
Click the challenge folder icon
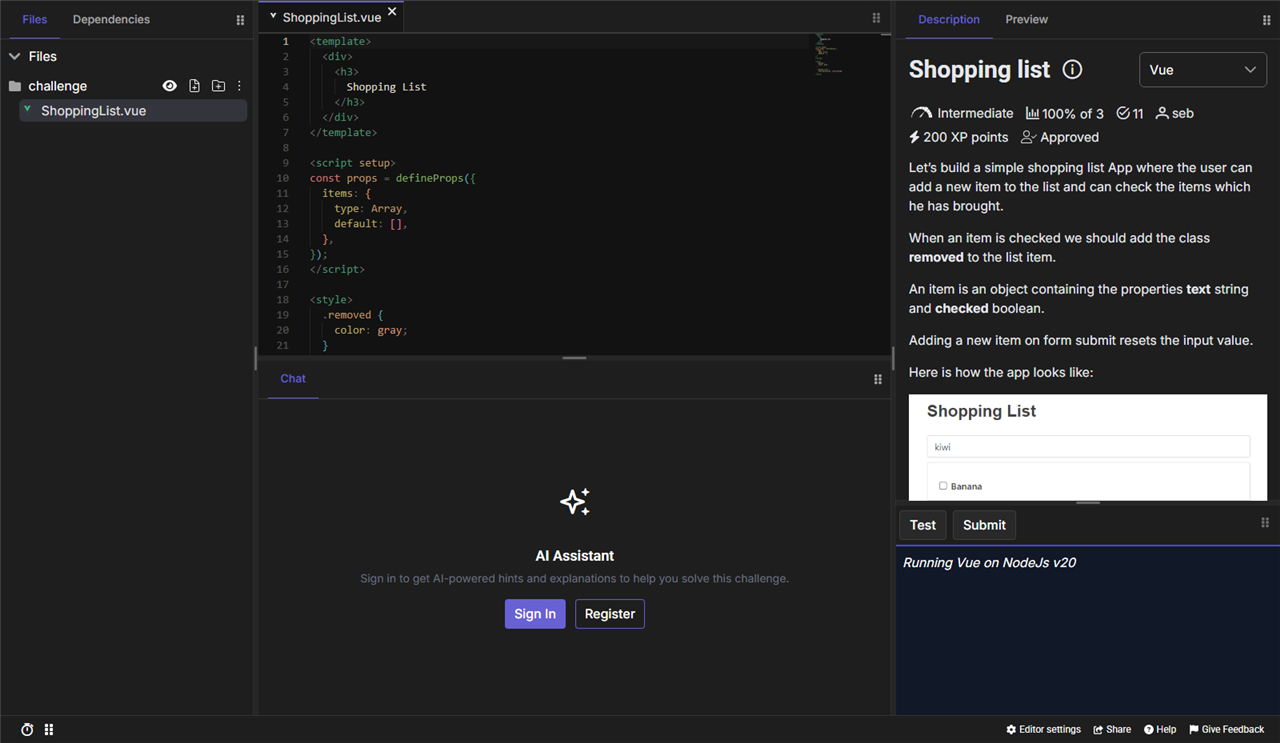click(15, 86)
